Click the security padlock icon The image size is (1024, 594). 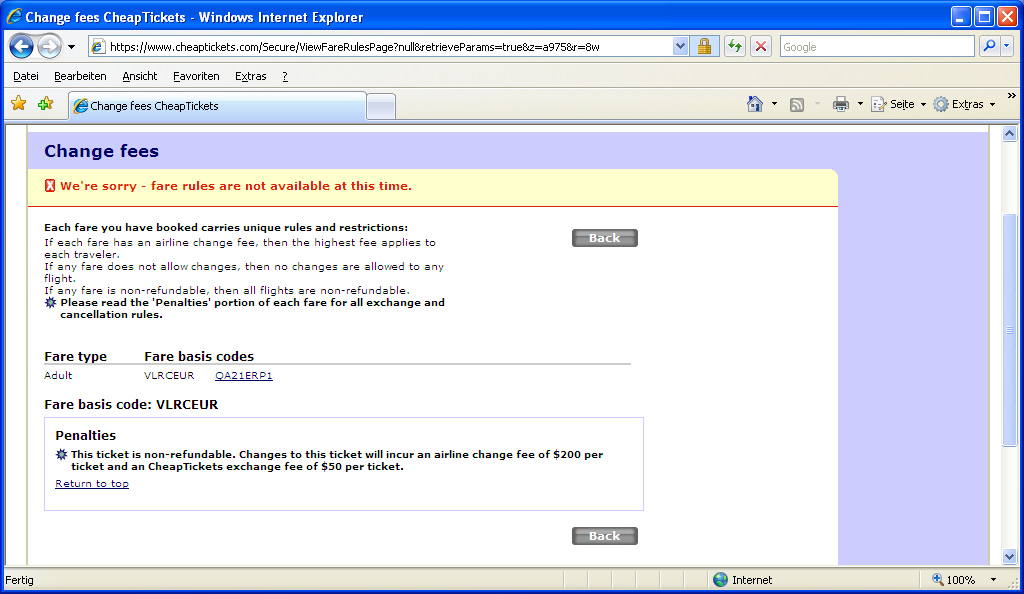pos(704,47)
